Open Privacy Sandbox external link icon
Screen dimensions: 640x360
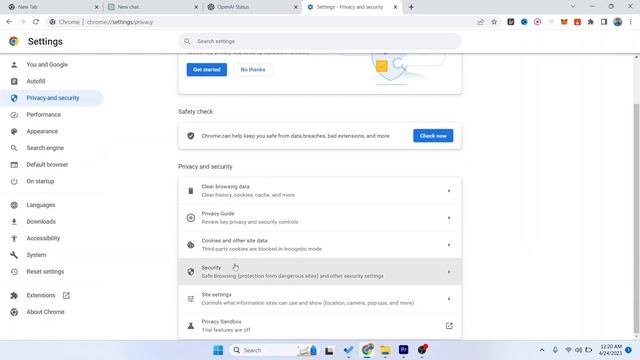[x=449, y=326]
